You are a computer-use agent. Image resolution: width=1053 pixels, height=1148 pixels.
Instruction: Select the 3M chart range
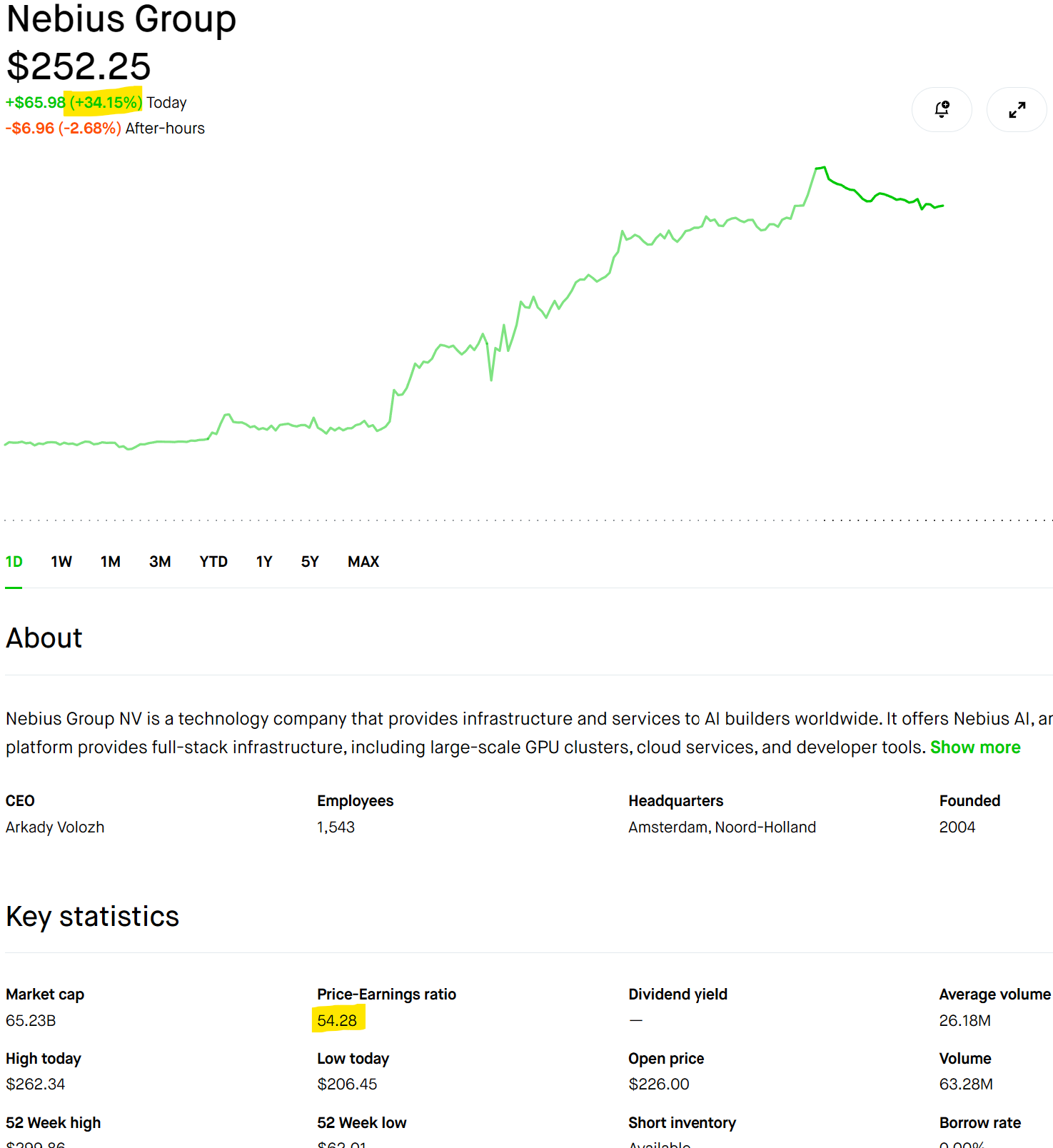[x=160, y=562]
